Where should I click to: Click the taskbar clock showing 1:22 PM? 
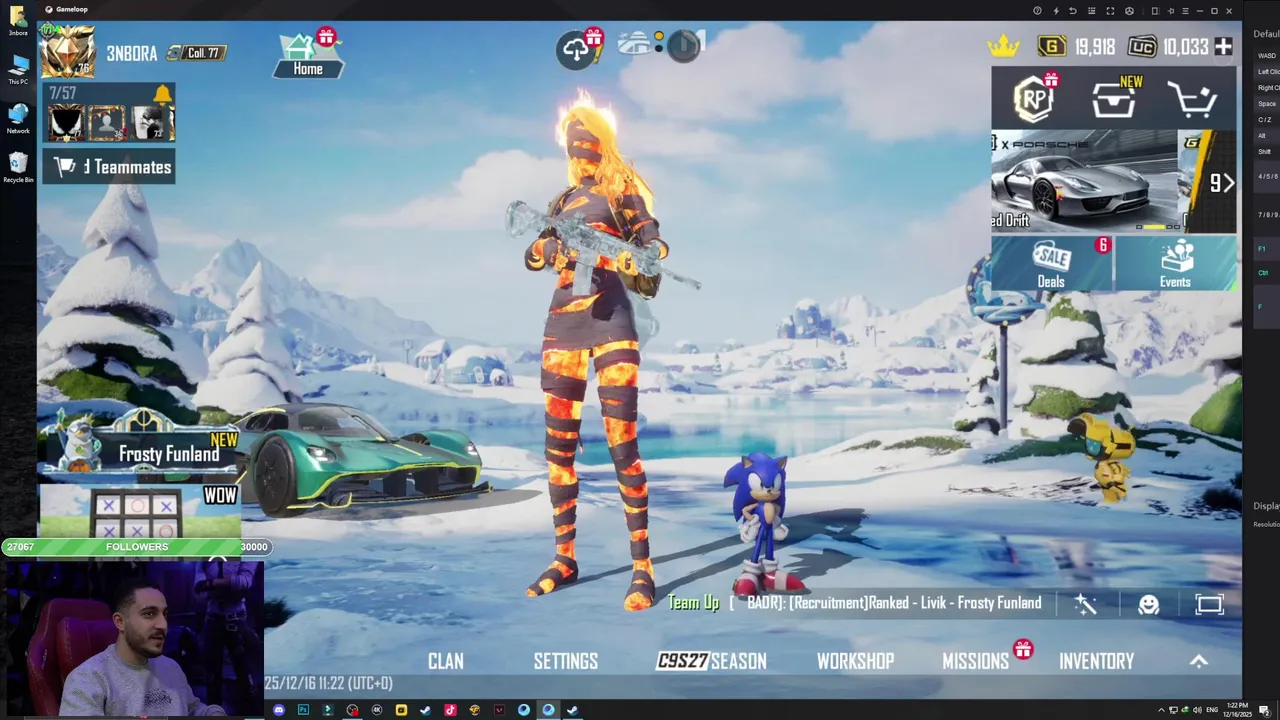[x=1237, y=710]
